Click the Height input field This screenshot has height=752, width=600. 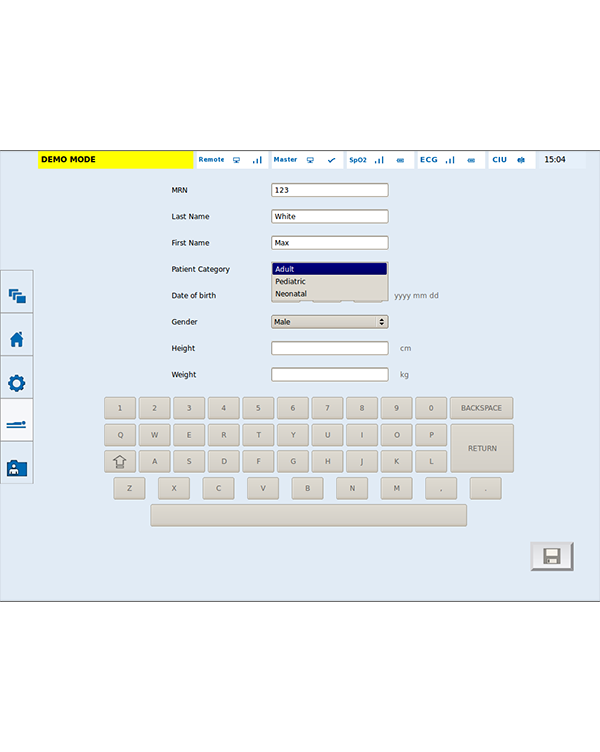click(329, 348)
